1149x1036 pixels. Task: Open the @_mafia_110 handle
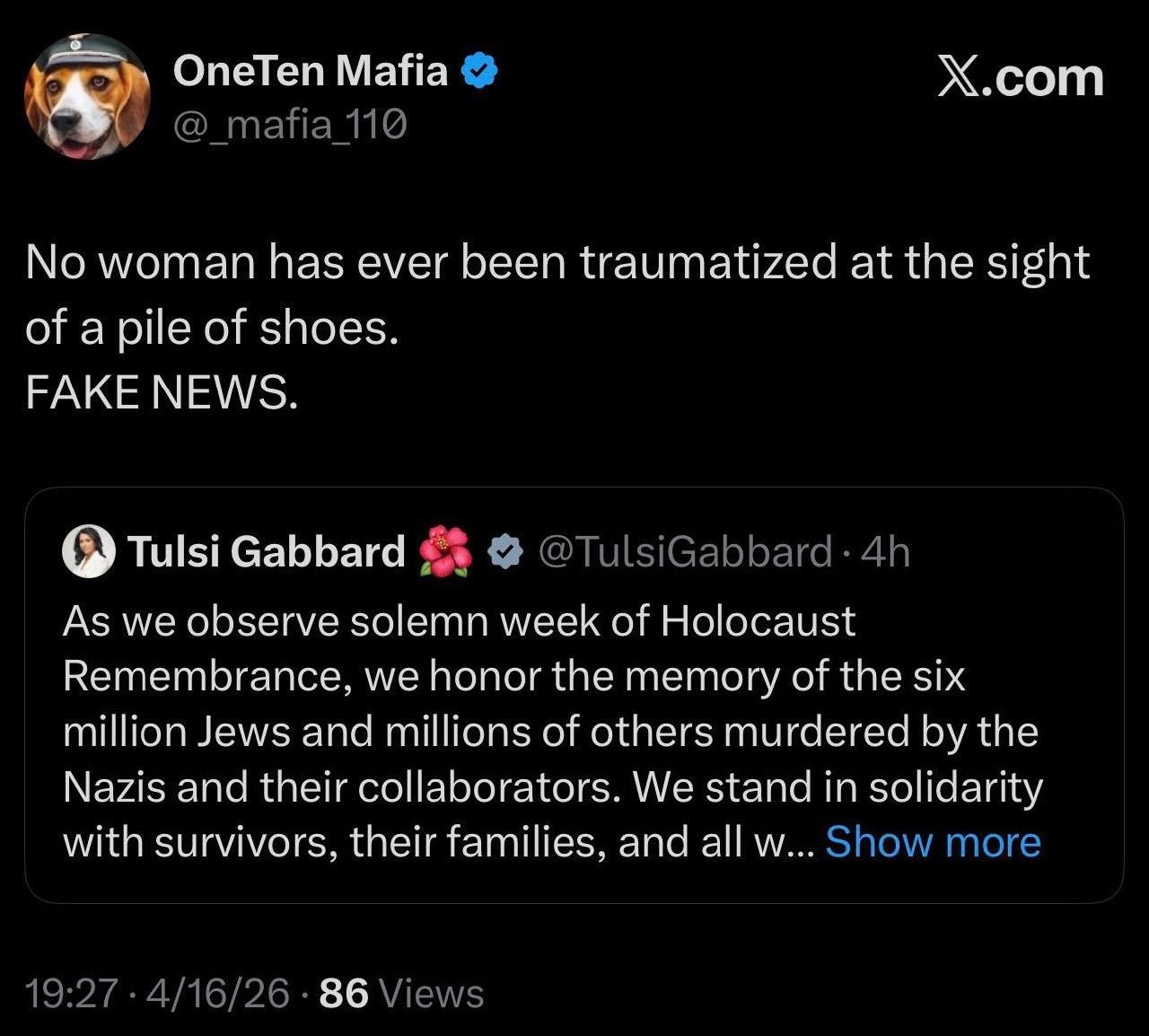pyautogui.click(x=290, y=125)
